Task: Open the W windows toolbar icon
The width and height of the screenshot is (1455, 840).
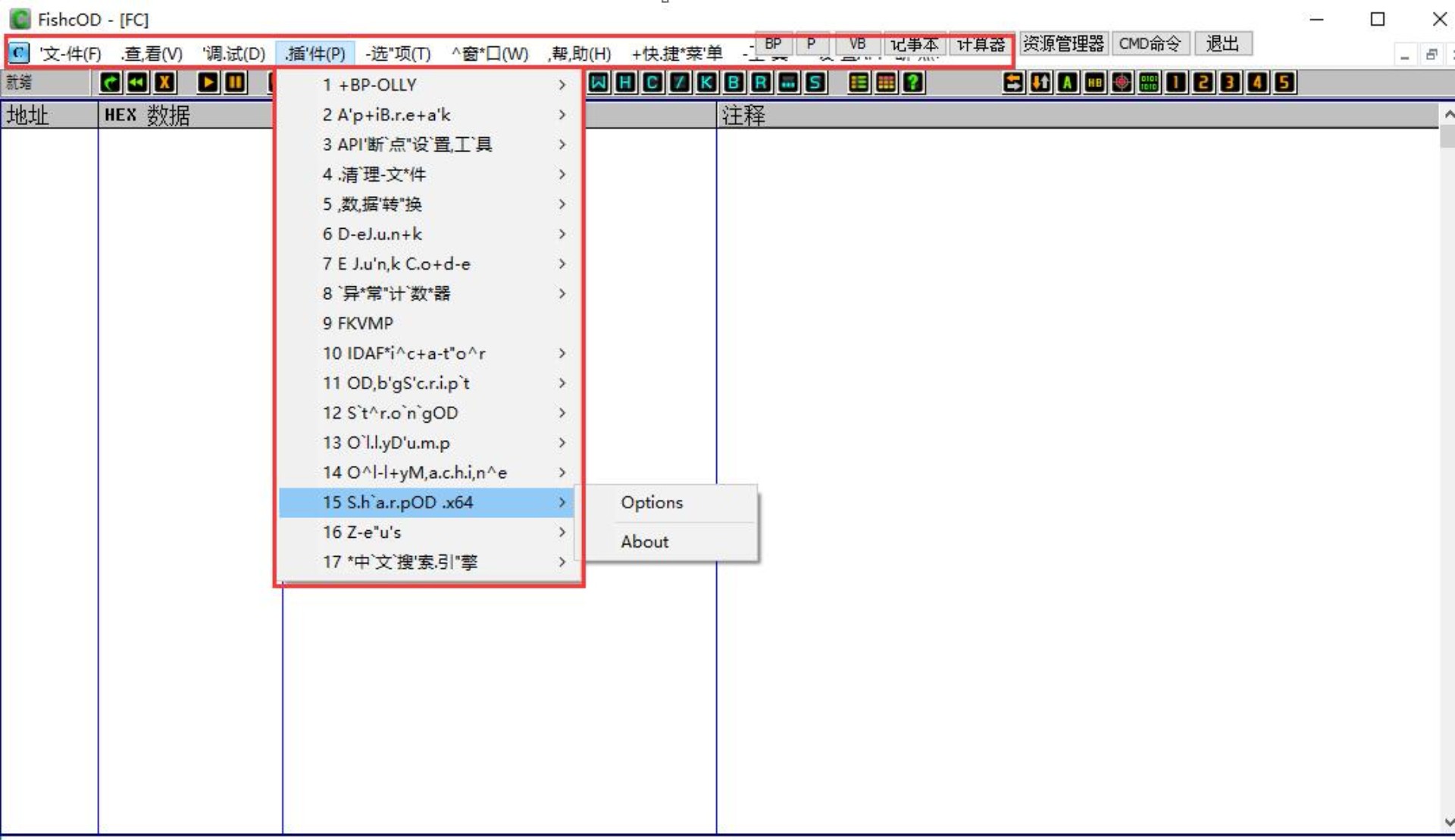Action: tap(598, 83)
